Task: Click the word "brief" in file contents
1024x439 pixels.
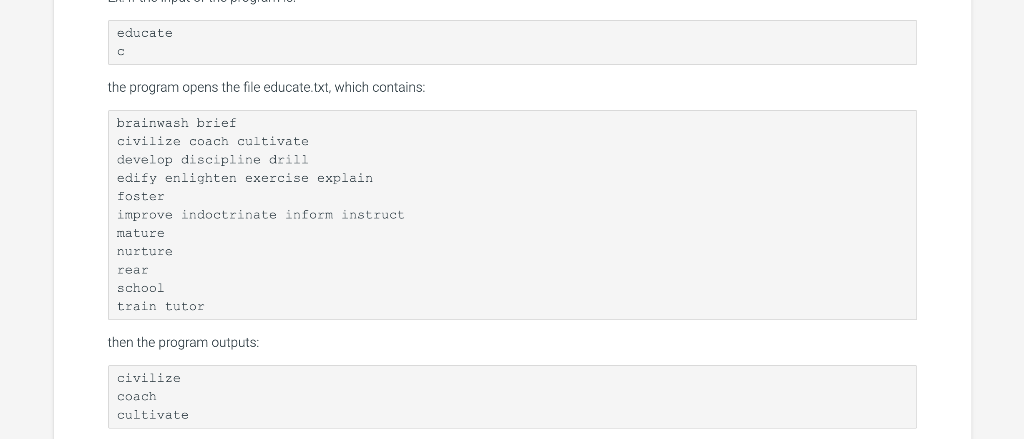Action: click(216, 123)
